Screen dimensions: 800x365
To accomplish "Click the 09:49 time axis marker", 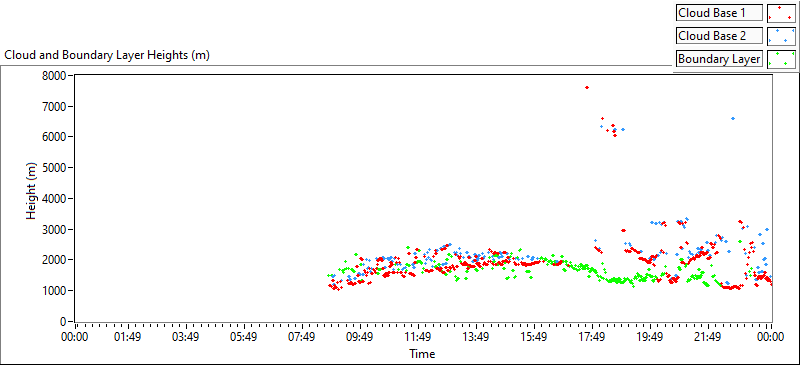I will [360, 337].
